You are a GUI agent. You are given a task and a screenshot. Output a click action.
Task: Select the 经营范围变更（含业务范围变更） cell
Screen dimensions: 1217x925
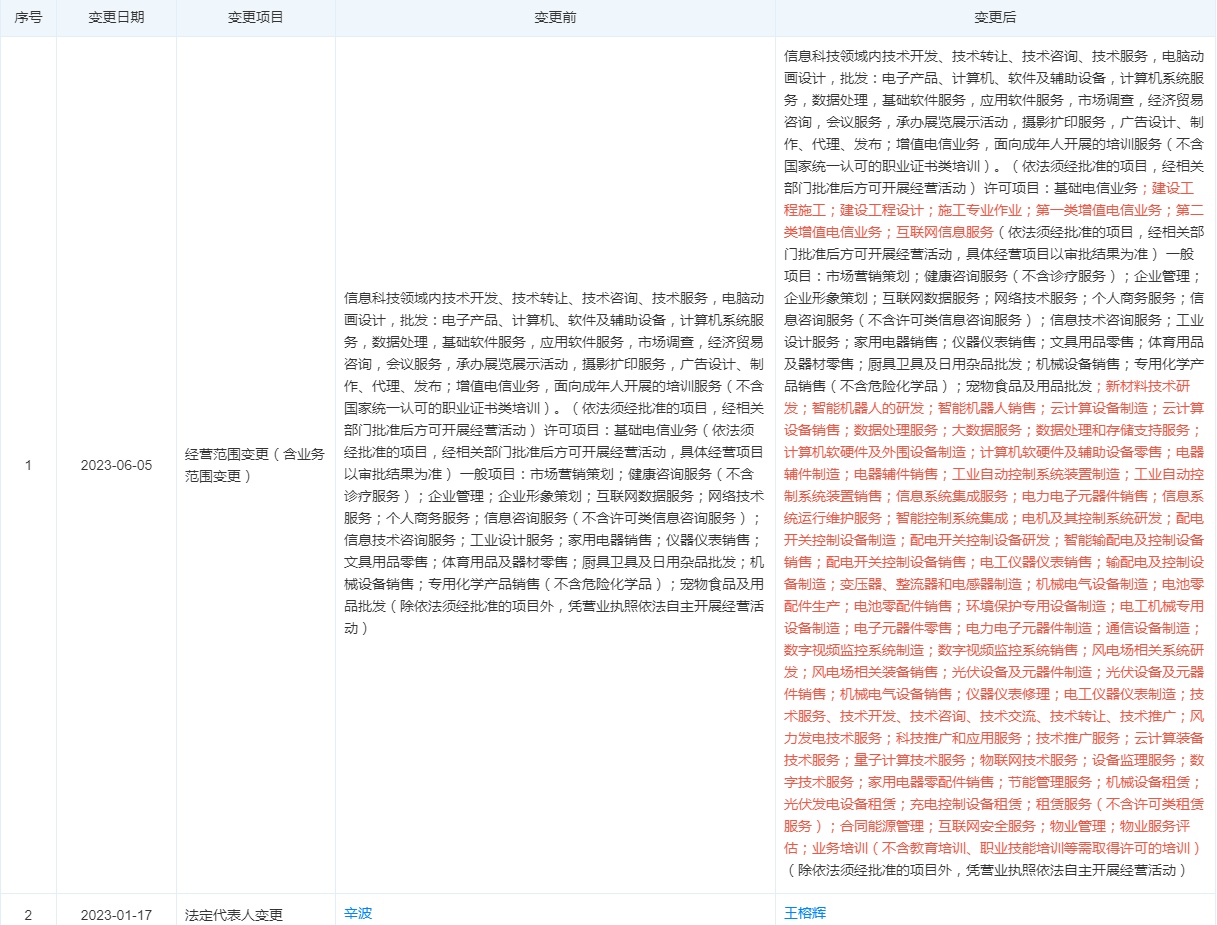[x=255, y=465]
